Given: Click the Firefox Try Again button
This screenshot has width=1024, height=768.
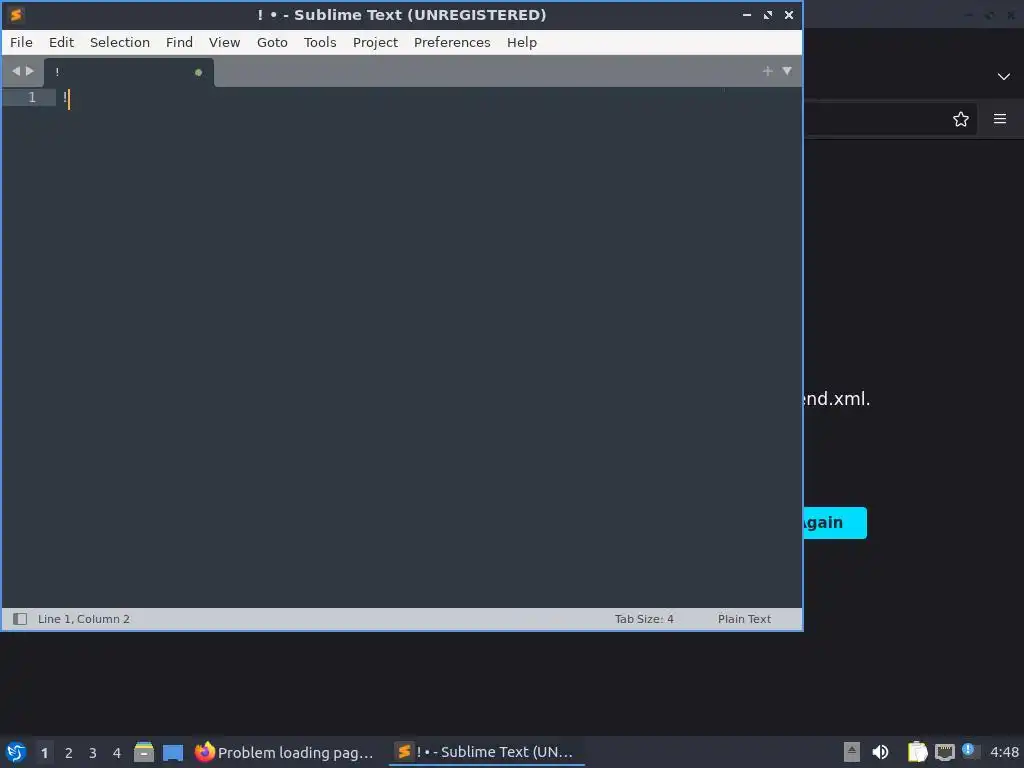Looking at the screenshot, I should (x=835, y=523).
